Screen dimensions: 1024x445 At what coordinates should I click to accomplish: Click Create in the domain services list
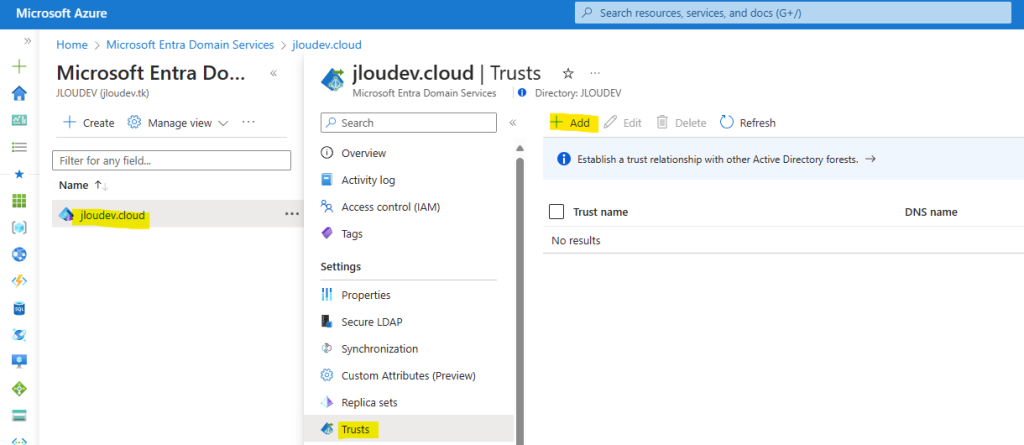88,123
